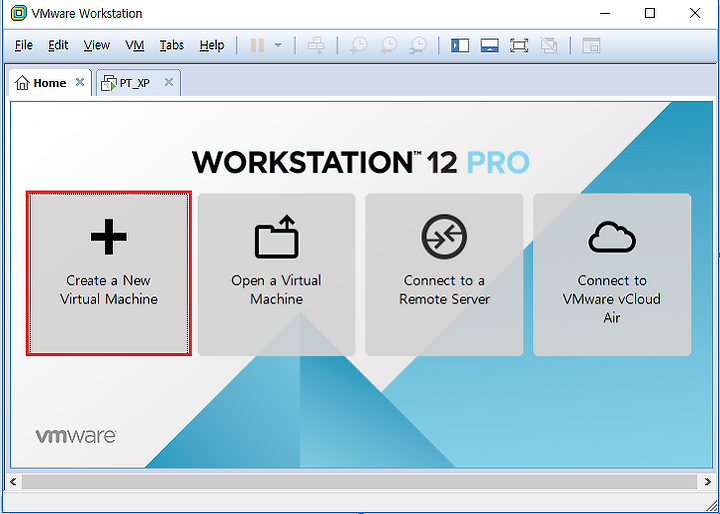Viewport: 720px width, 514px height.
Task: Toggle the library sidebar view icon
Action: (460, 45)
